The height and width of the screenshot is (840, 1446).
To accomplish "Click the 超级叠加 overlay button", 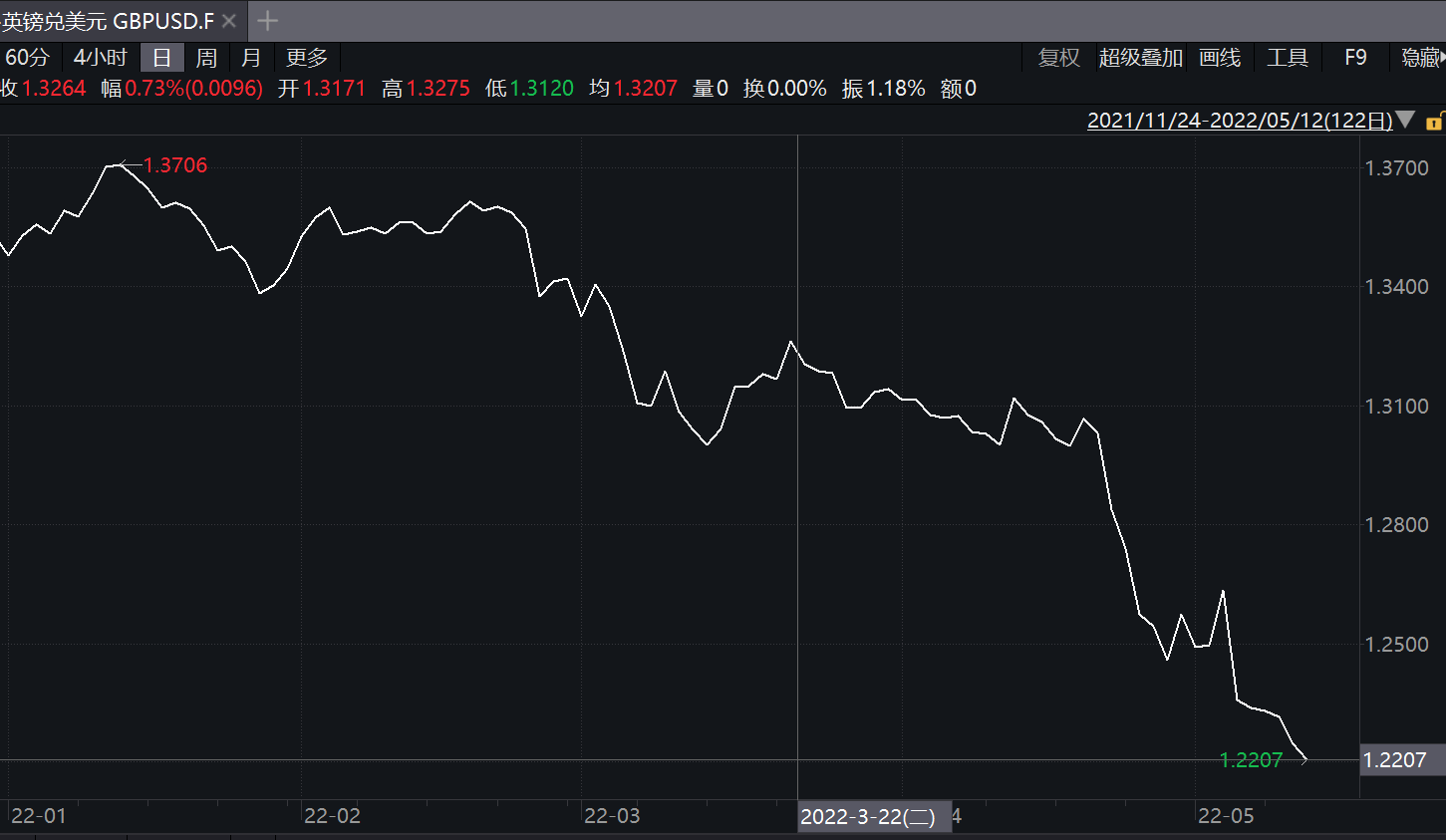I will pyautogui.click(x=1141, y=58).
